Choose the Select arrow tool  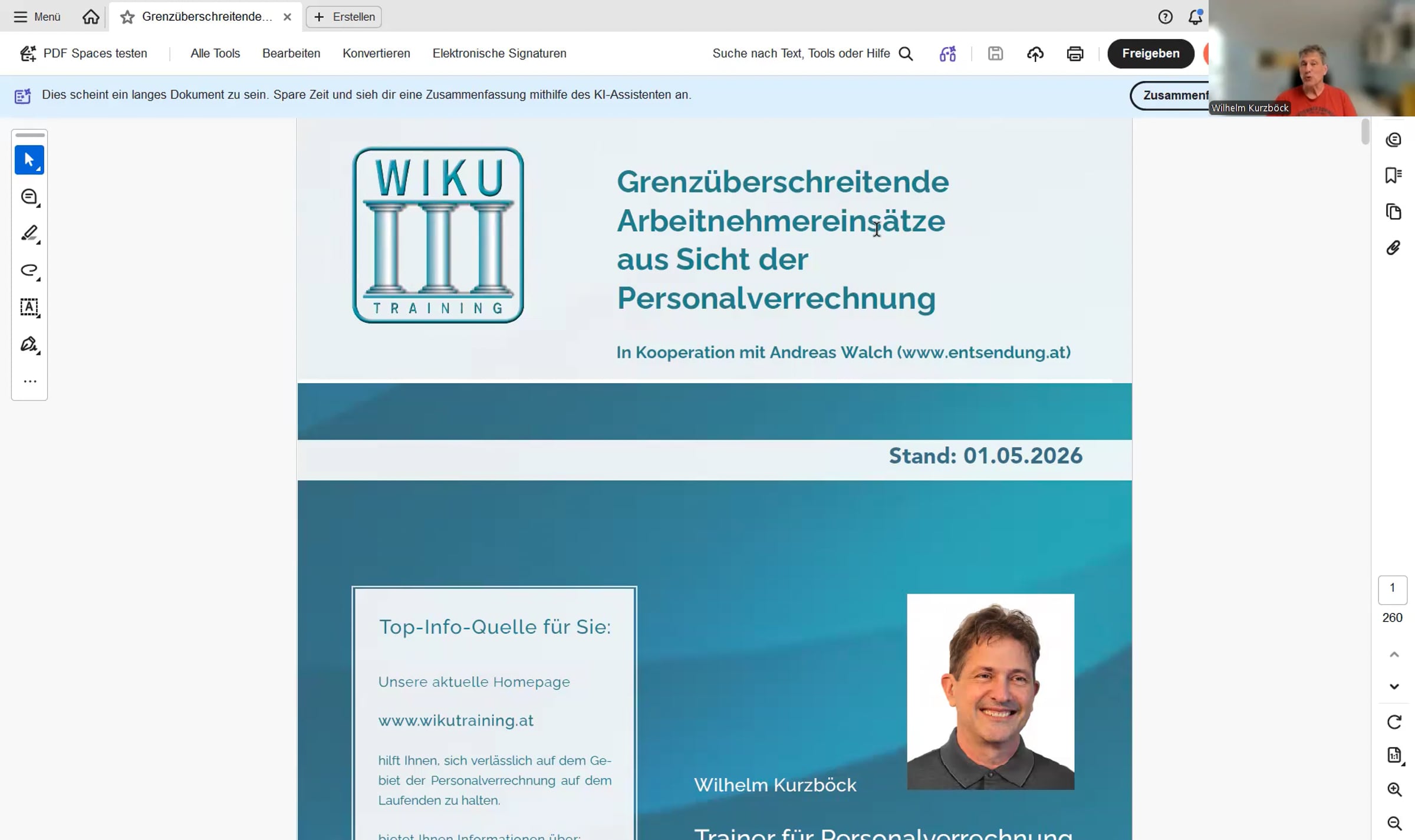pyautogui.click(x=29, y=160)
